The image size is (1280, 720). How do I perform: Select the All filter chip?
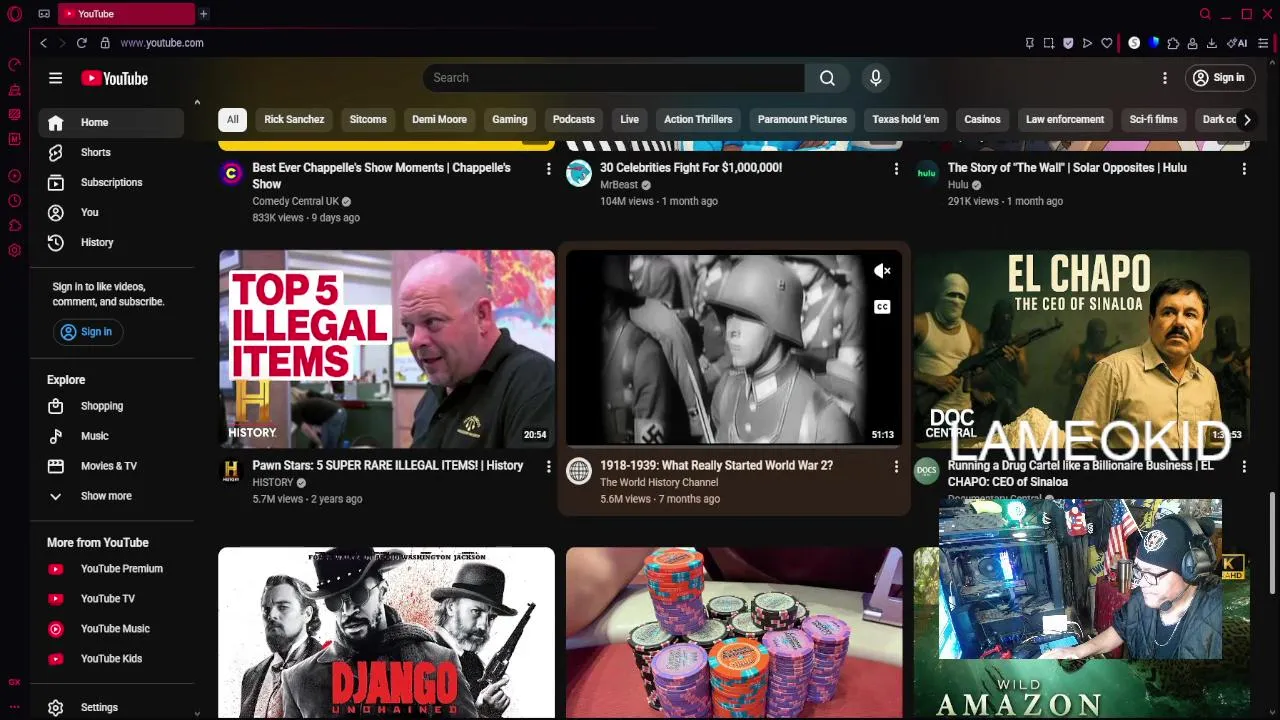232,119
